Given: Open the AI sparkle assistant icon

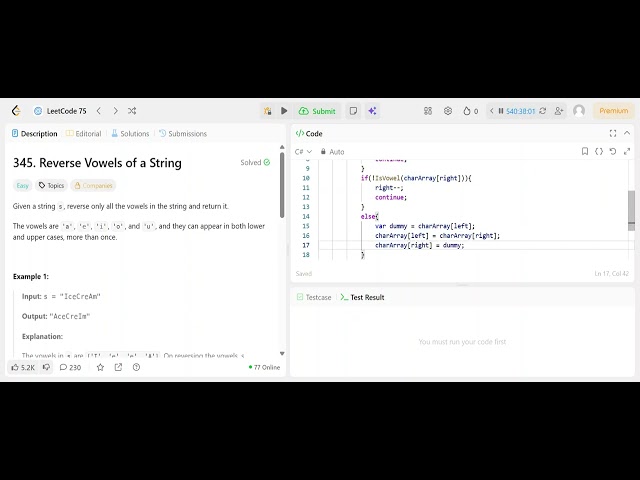Looking at the screenshot, I should [x=372, y=111].
